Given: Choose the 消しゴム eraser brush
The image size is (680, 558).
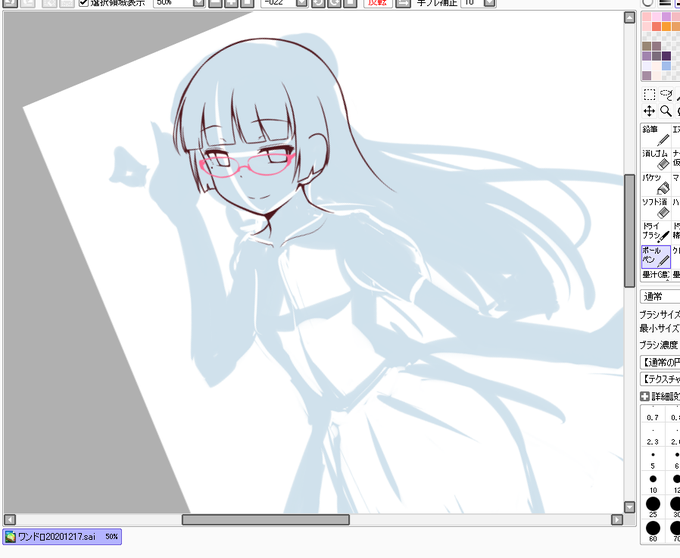Looking at the screenshot, I should 656,160.
